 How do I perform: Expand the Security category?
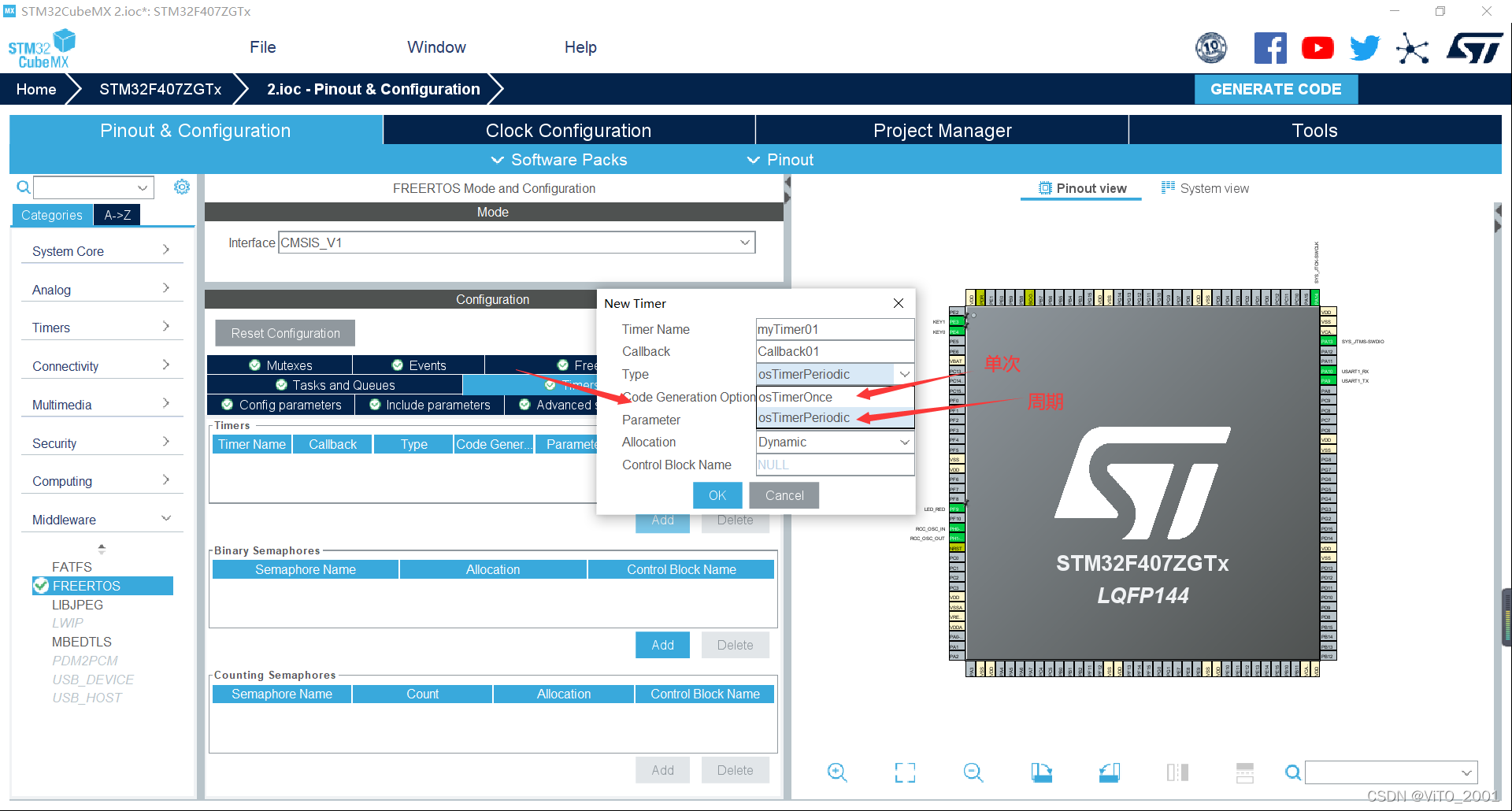pos(102,443)
